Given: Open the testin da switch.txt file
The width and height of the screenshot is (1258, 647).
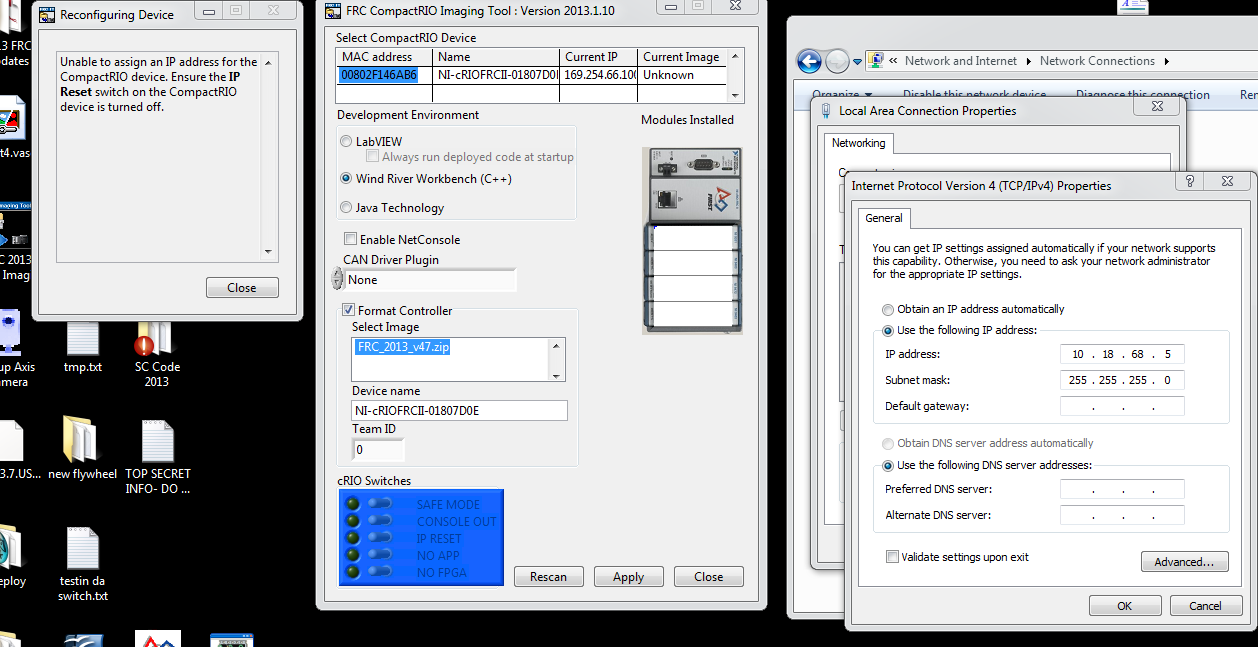Looking at the screenshot, I should [x=83, y=563].
